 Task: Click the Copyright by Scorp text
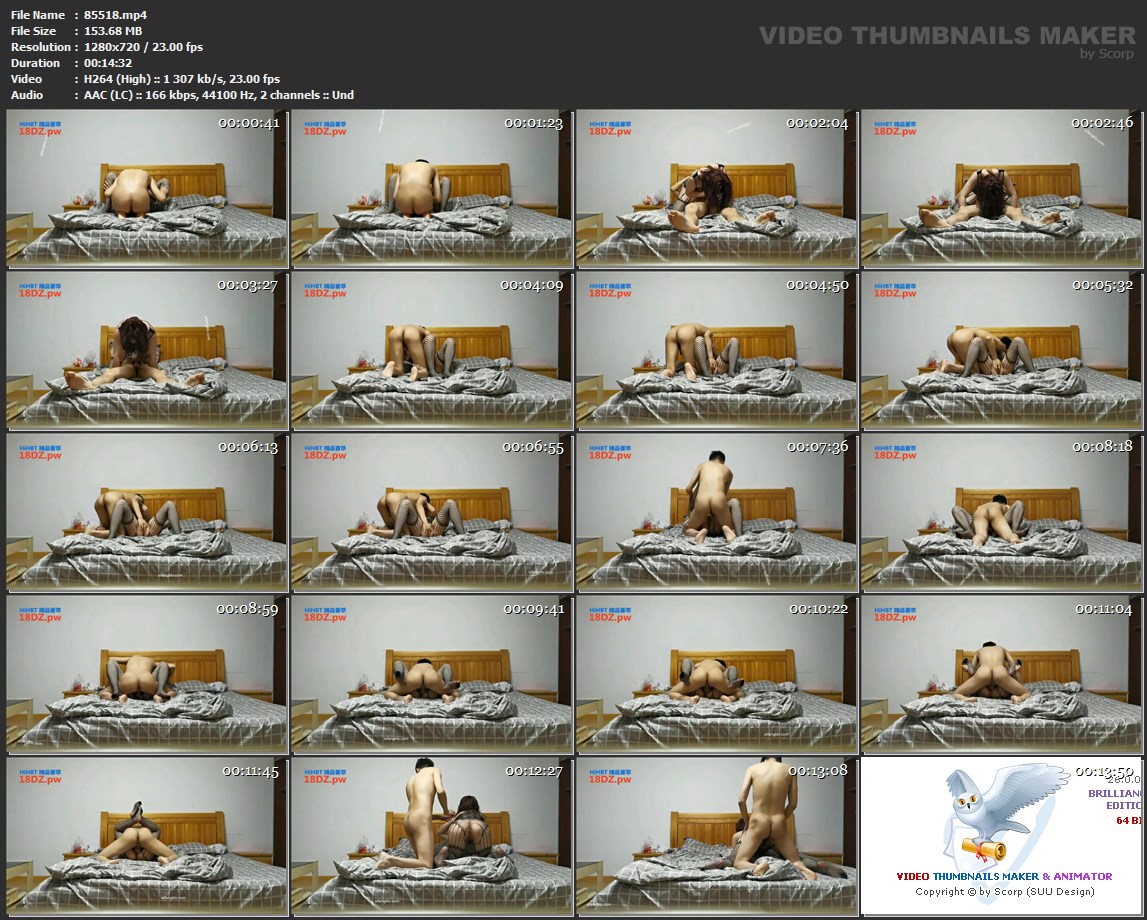1004,891
